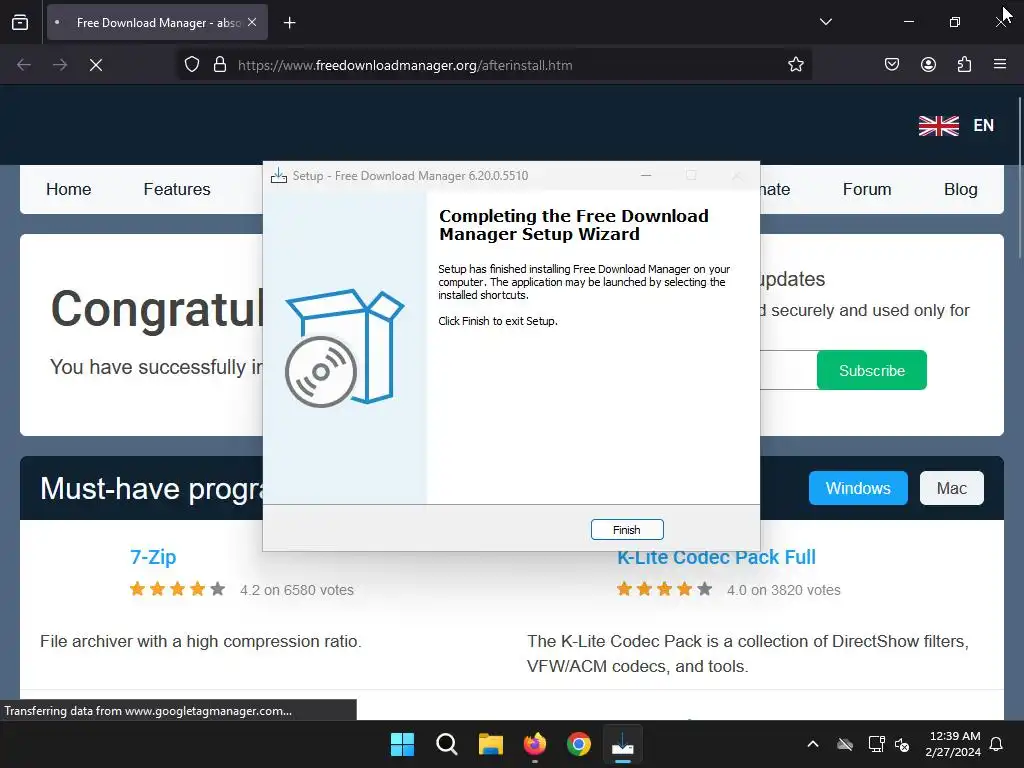Image resolution: width=1024 pixels, height=768 pixels.
Task: Switch to Firefox in taskbar
Action: pyautogui.click(x=535, y=744)
